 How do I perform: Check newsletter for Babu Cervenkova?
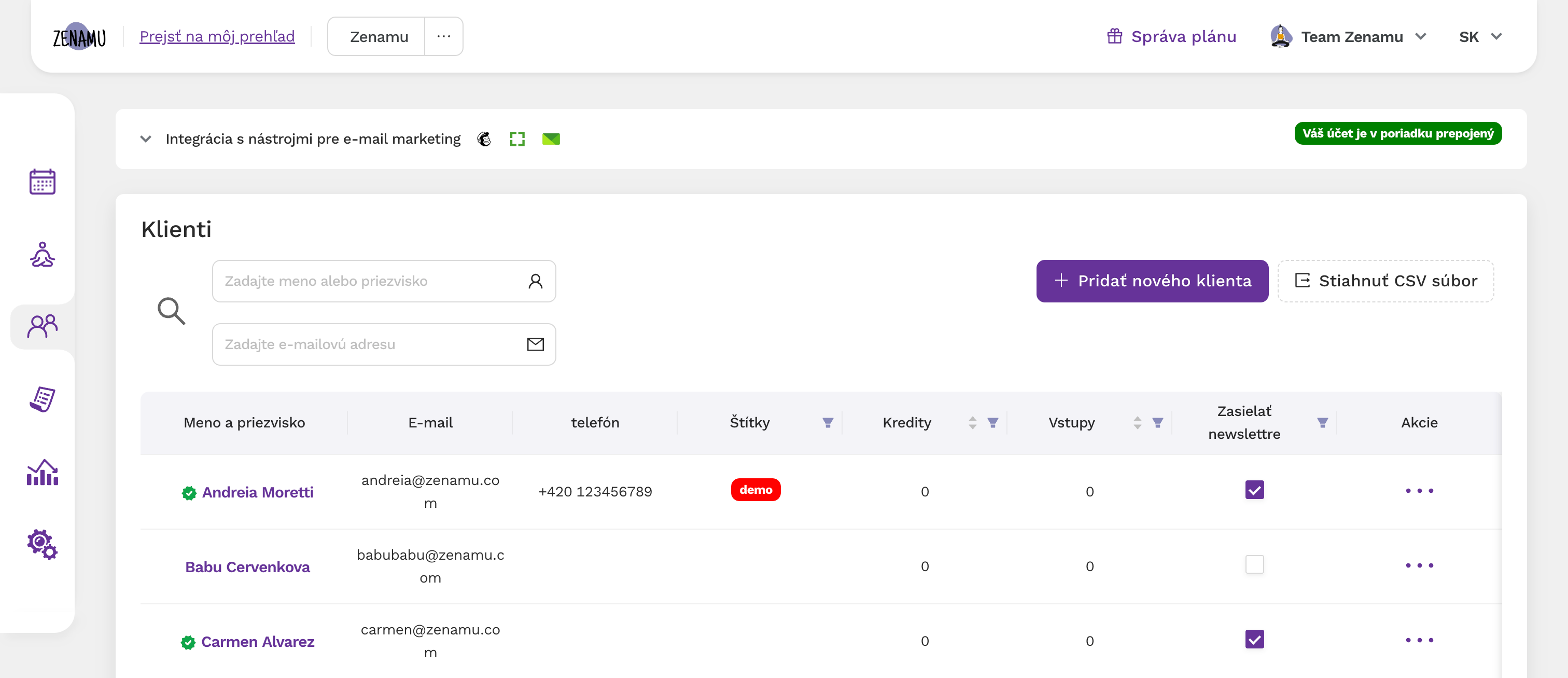1254,565
